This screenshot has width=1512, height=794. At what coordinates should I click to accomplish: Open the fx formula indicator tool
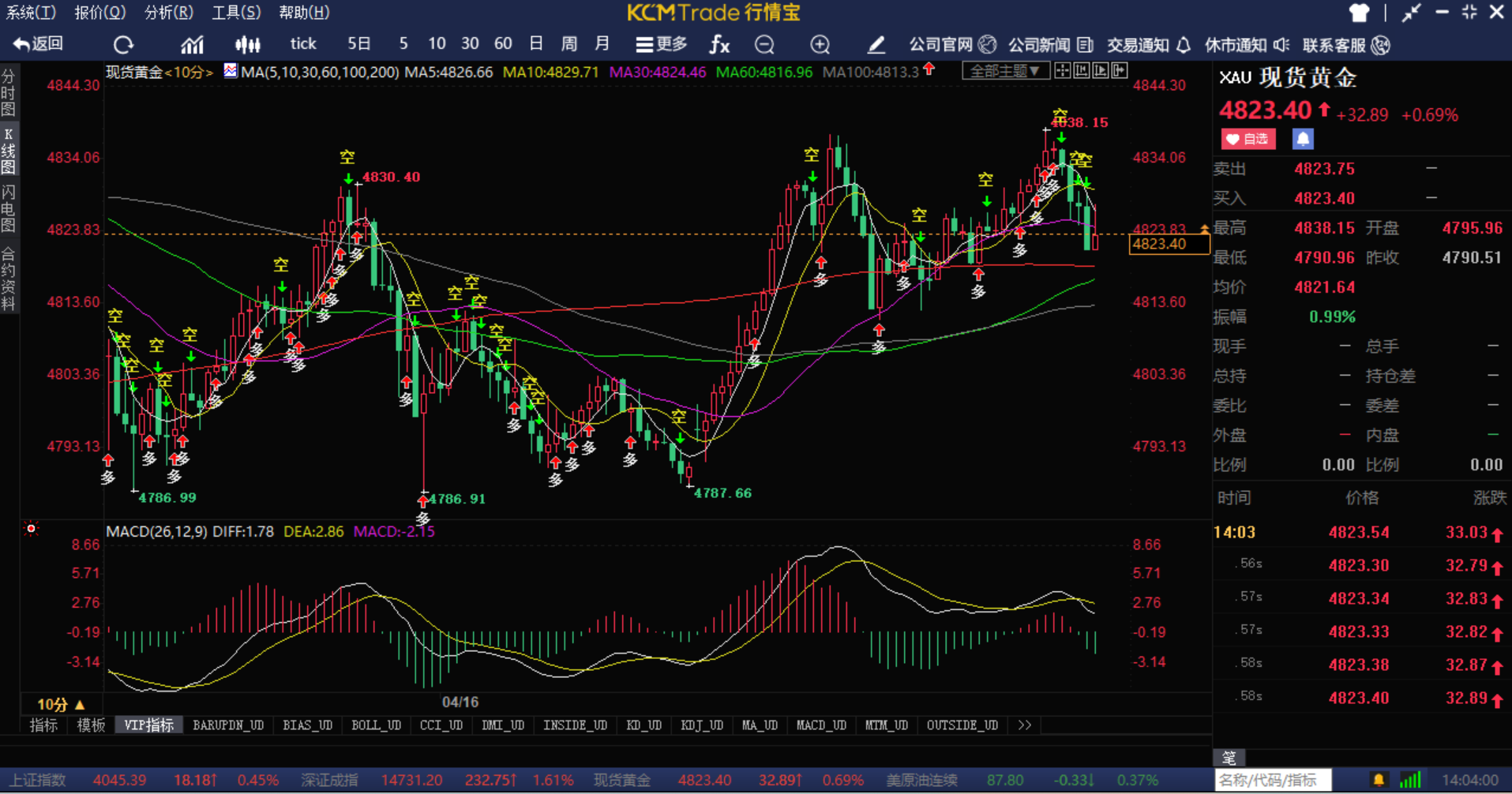point(719,44)
